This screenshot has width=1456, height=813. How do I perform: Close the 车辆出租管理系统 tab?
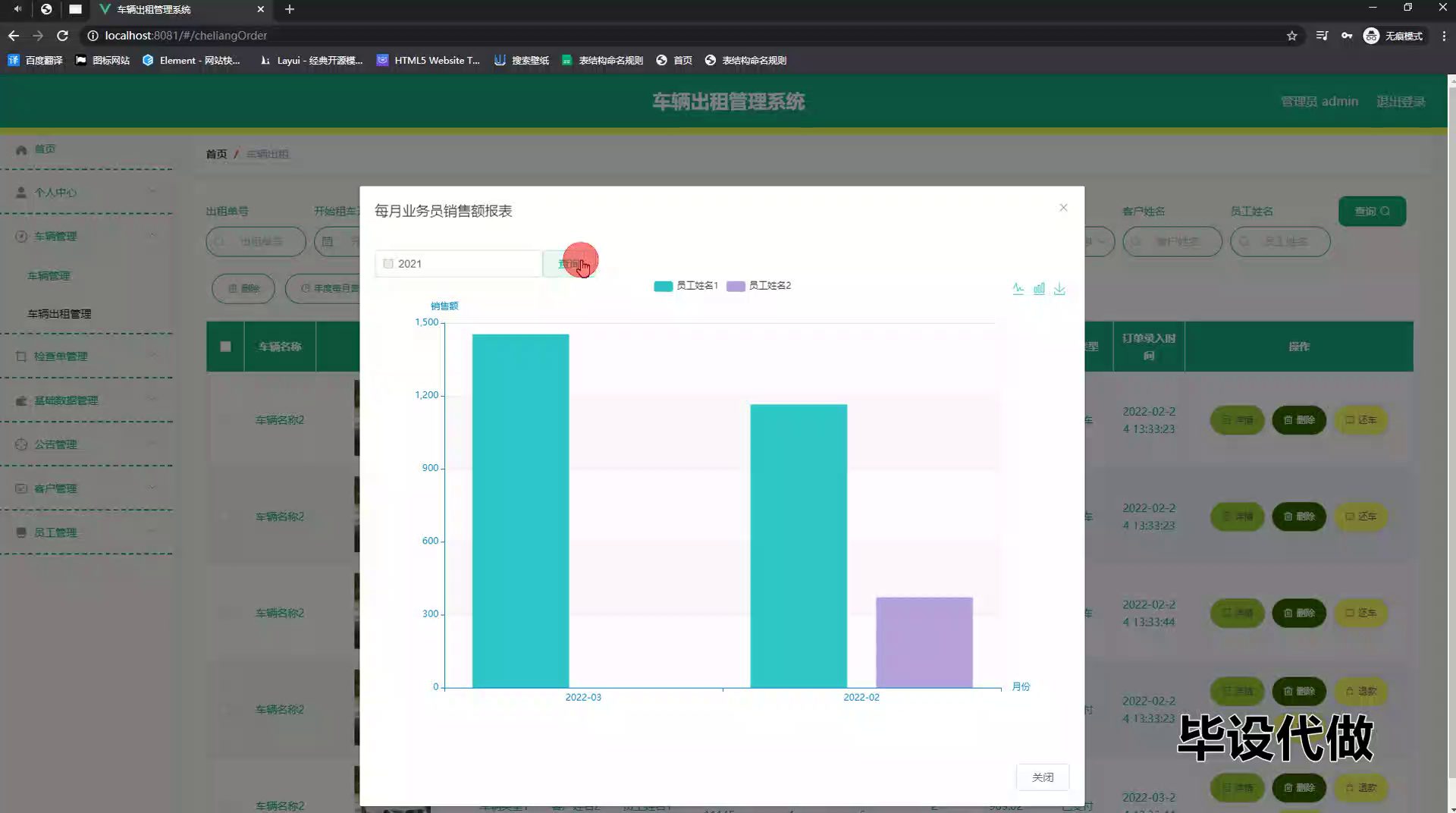point(260,9)
